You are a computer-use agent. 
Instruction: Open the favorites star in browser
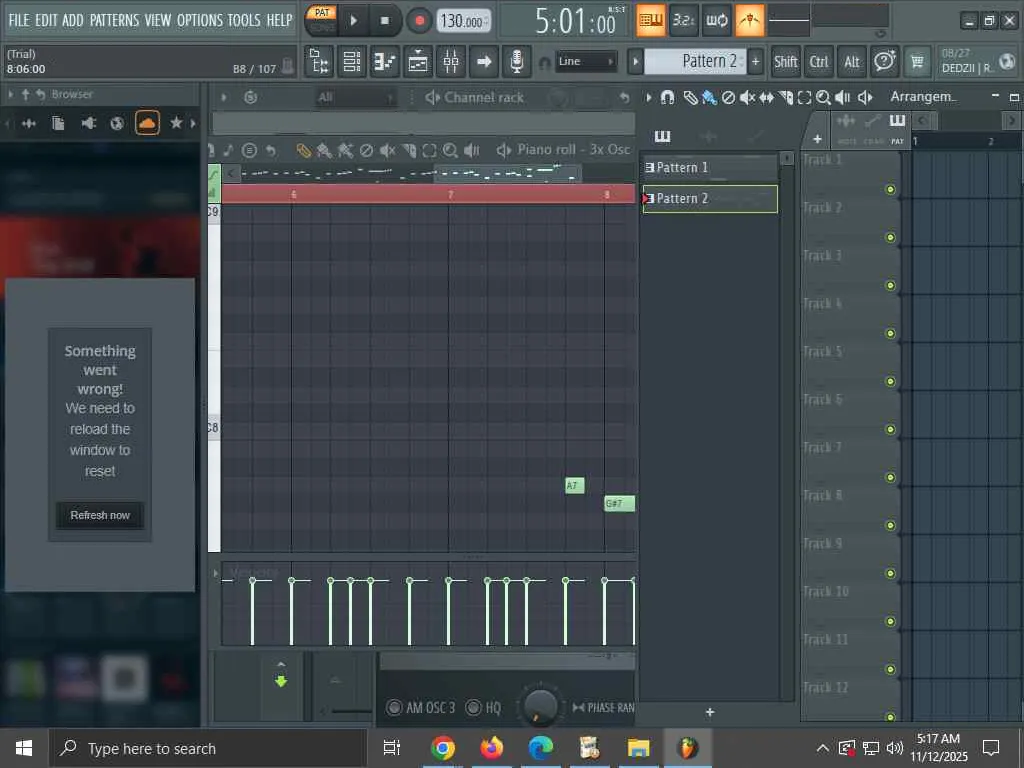tap(176, 123)
